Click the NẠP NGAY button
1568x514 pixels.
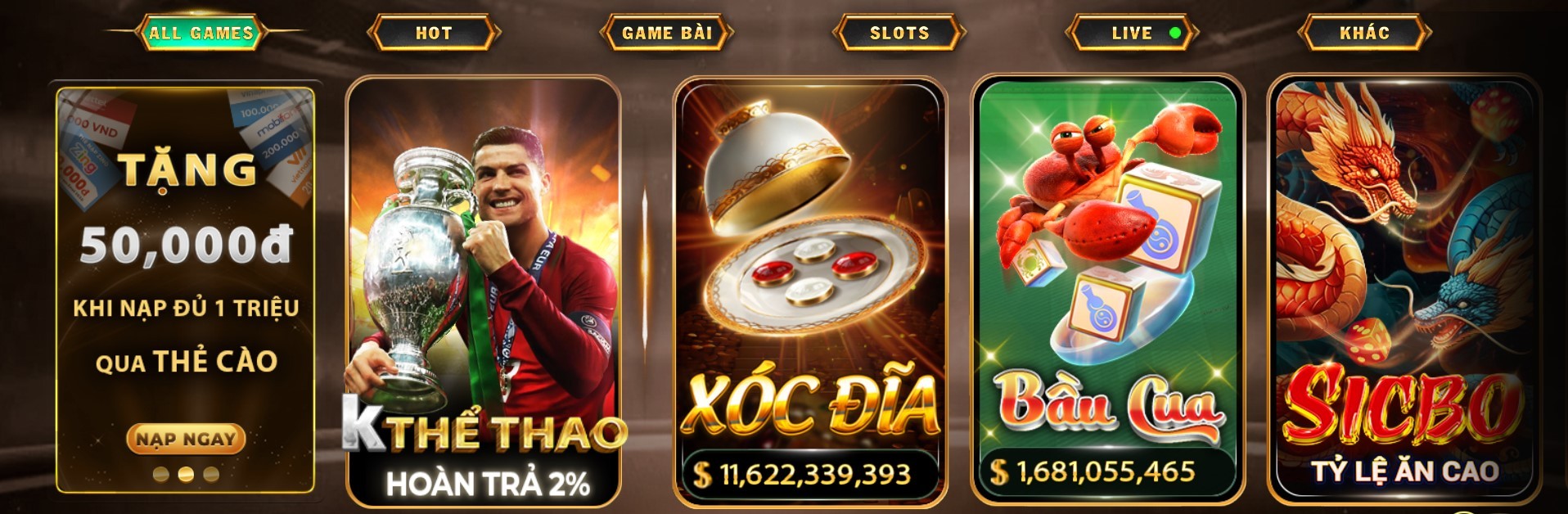point(186,439)
